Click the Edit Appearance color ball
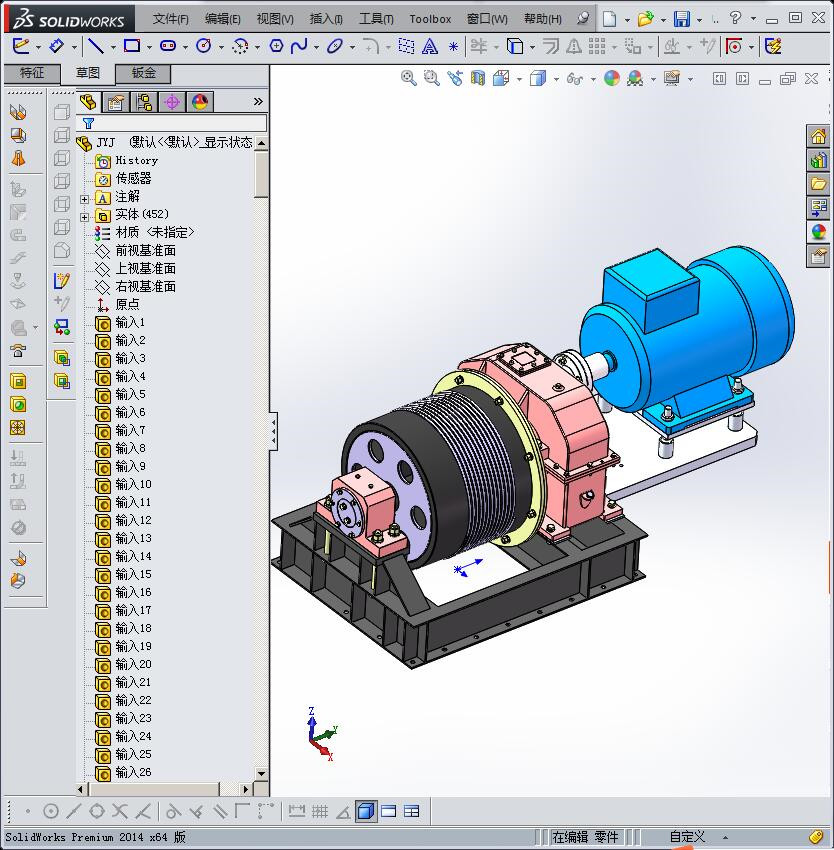This screenshot has width=834, height=850. (612, 79)
